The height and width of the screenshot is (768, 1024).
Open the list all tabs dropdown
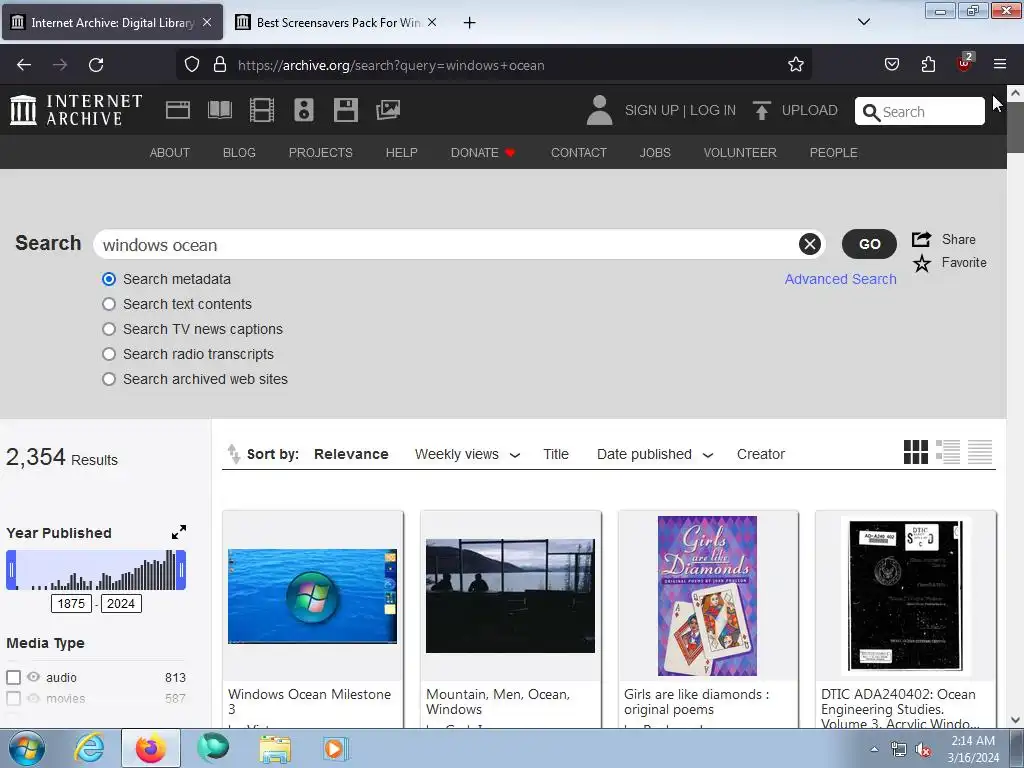(x=863, y=22)
